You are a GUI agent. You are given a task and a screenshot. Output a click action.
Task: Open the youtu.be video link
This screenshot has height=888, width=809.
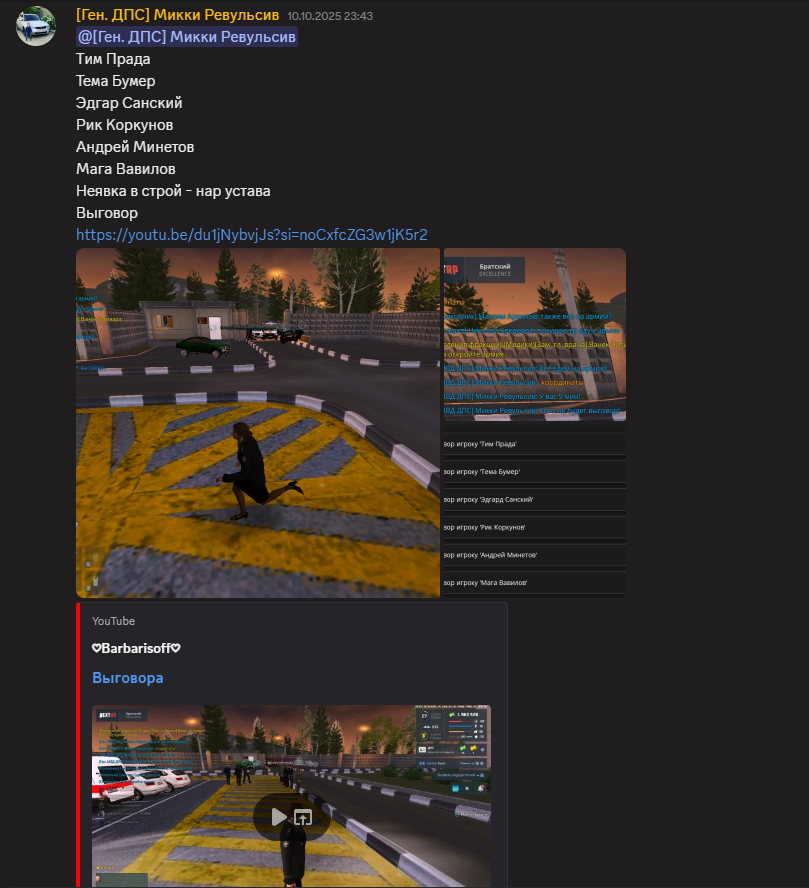251,235
